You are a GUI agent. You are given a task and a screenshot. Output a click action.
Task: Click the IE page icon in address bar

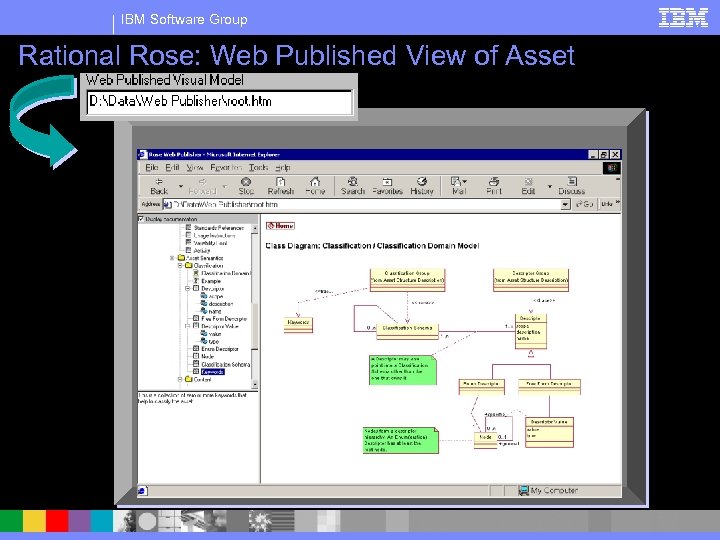tap(167, 204)
